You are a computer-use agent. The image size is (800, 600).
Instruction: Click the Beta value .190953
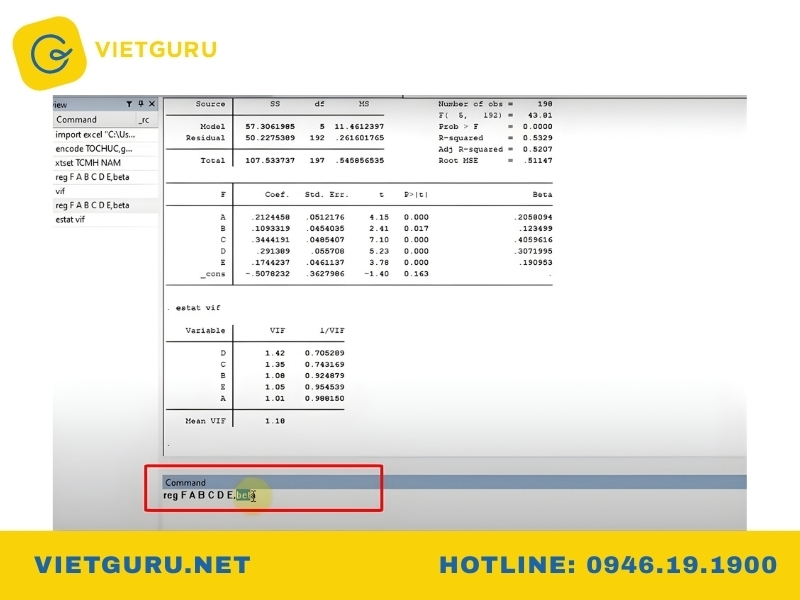point(535,262)
